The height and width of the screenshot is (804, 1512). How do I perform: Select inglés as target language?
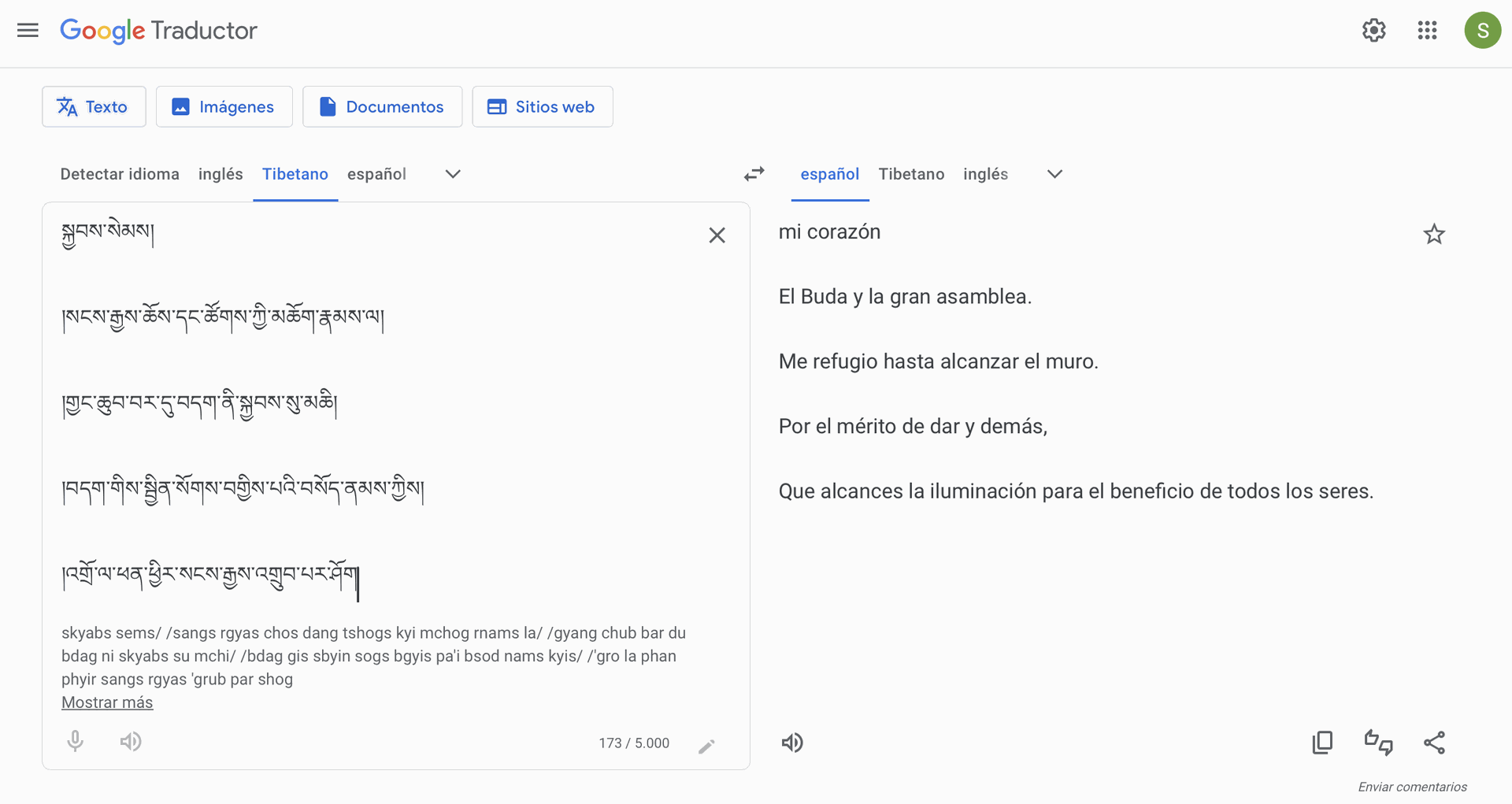click(x=985, y=174)
